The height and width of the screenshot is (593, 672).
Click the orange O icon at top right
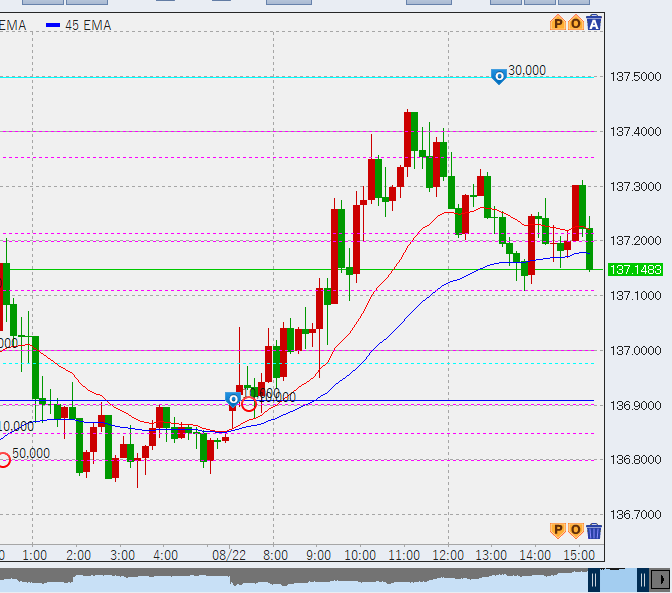pos(576,23)
